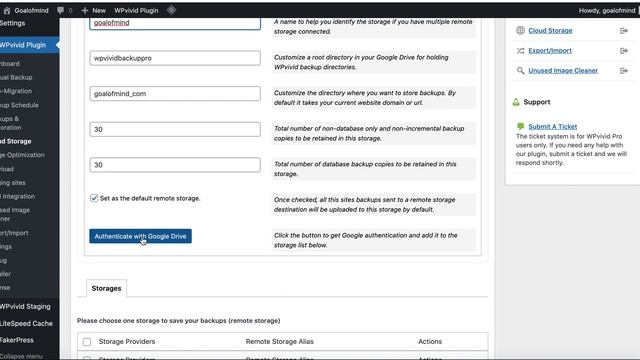Click the Storage Providers column header

127,342
